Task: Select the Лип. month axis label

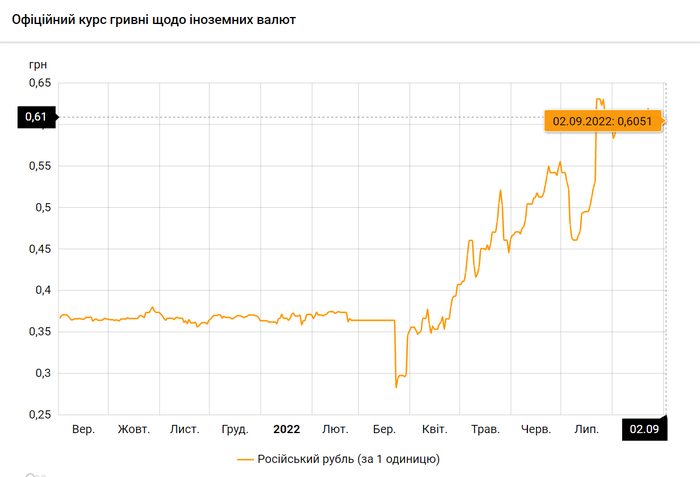Action: pos(586,429)
